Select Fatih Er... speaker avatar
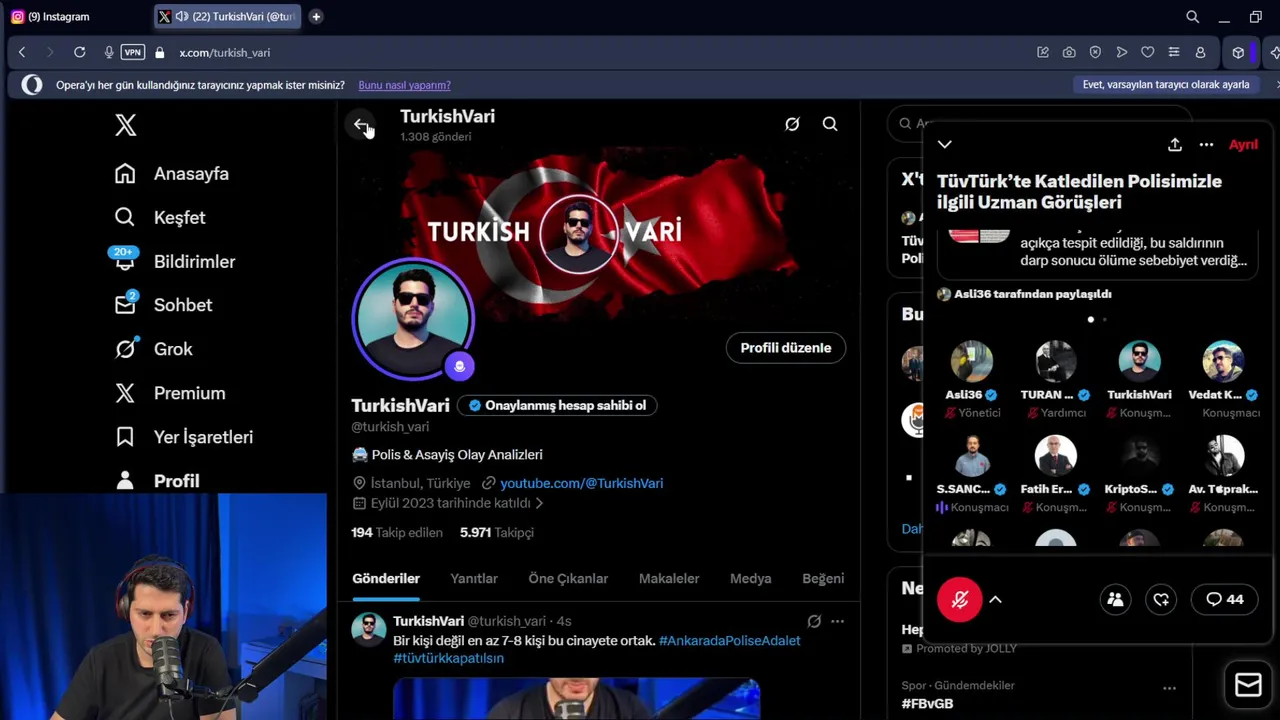Viewport: 1280px width, 720px height. click(x=1055, y=456)
